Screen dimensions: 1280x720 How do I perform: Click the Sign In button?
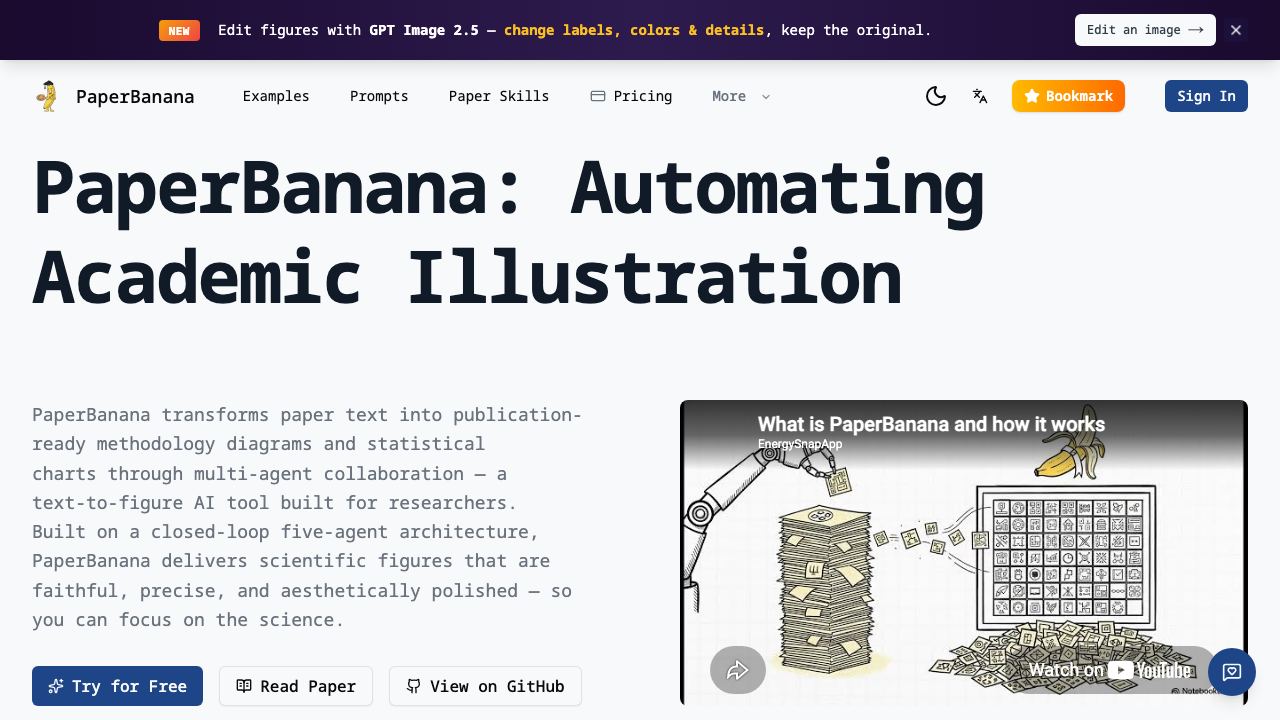tap(1206, 96)
